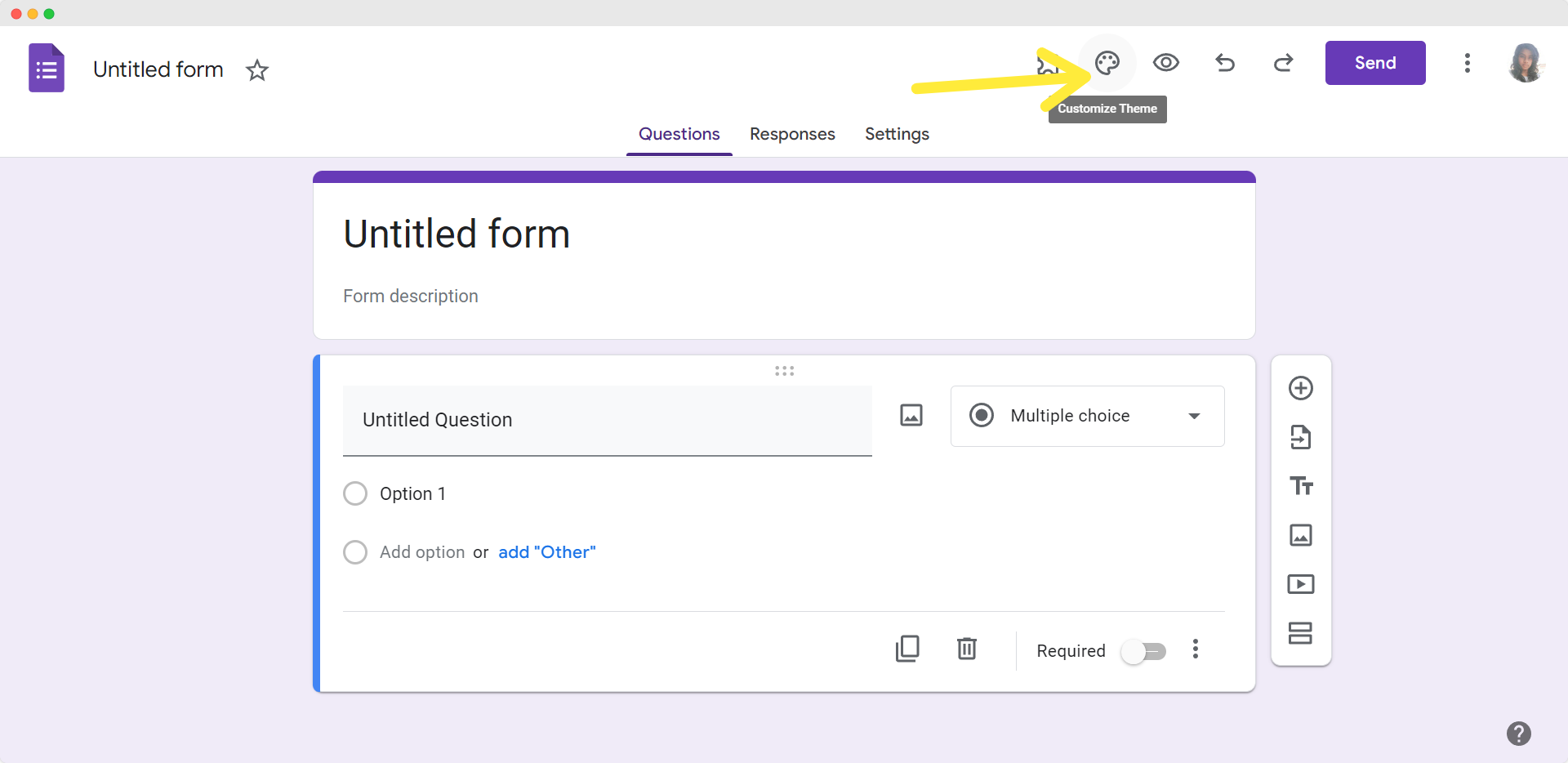Open the form's More menu beside Send
Viewport: 1568px width, 763px height.
[1467, 63]
